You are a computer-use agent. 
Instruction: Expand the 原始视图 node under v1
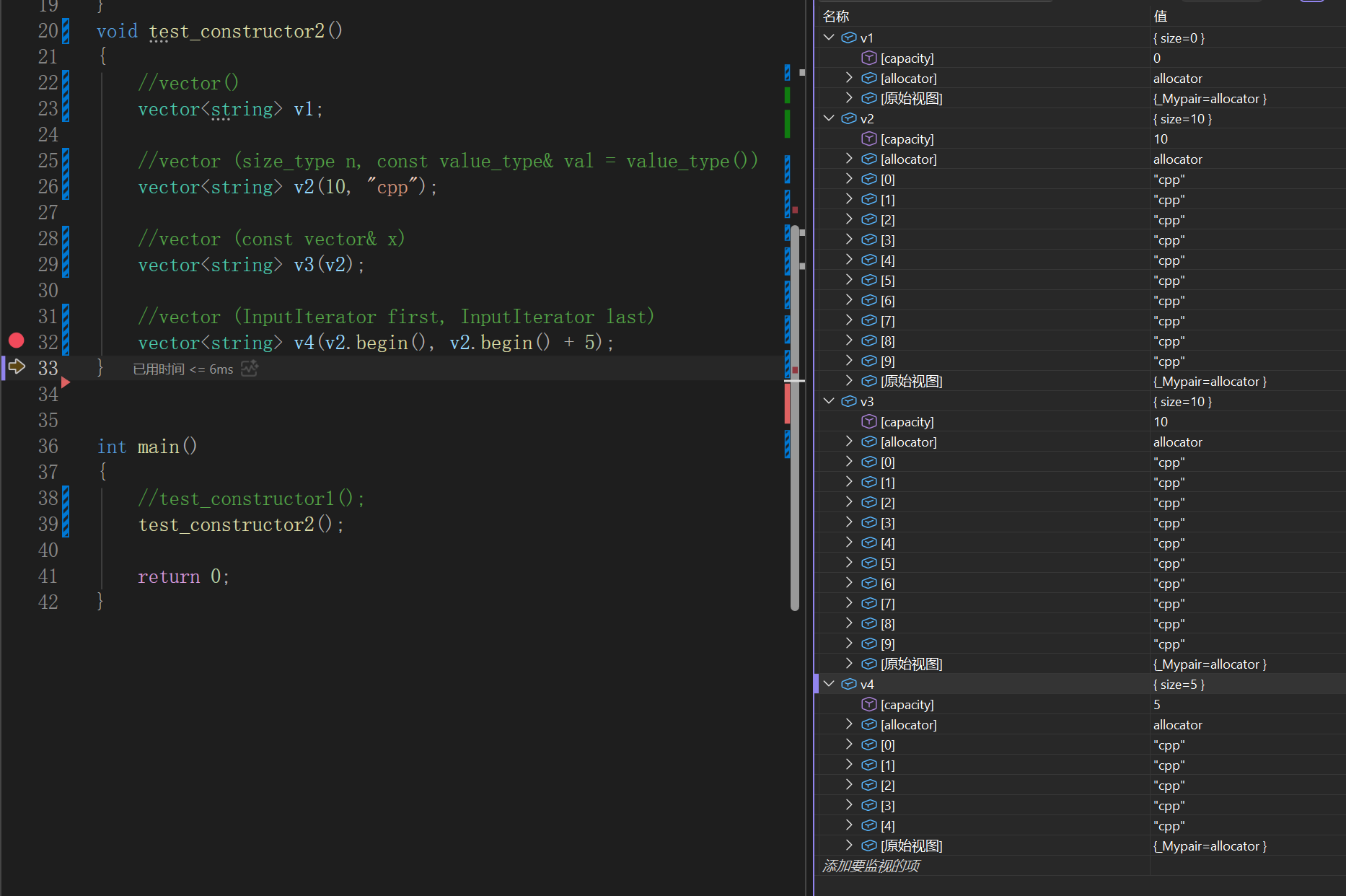[x=849, y=98]
